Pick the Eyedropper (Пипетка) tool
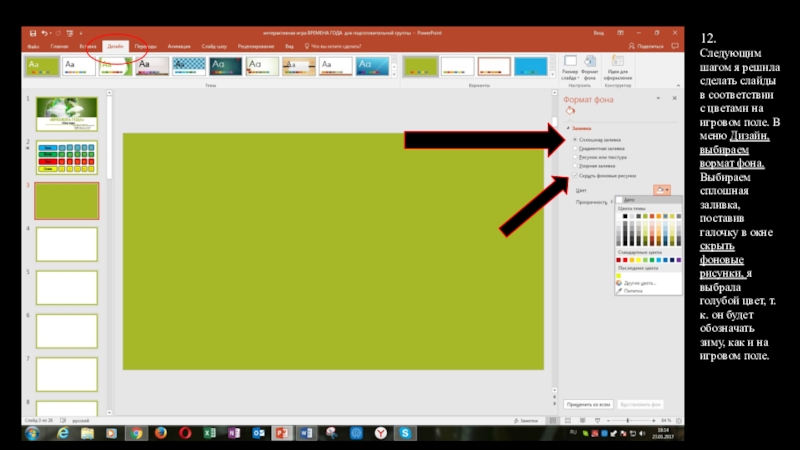Viewport: 800px width, 450px height. click(x=633, y=290)
